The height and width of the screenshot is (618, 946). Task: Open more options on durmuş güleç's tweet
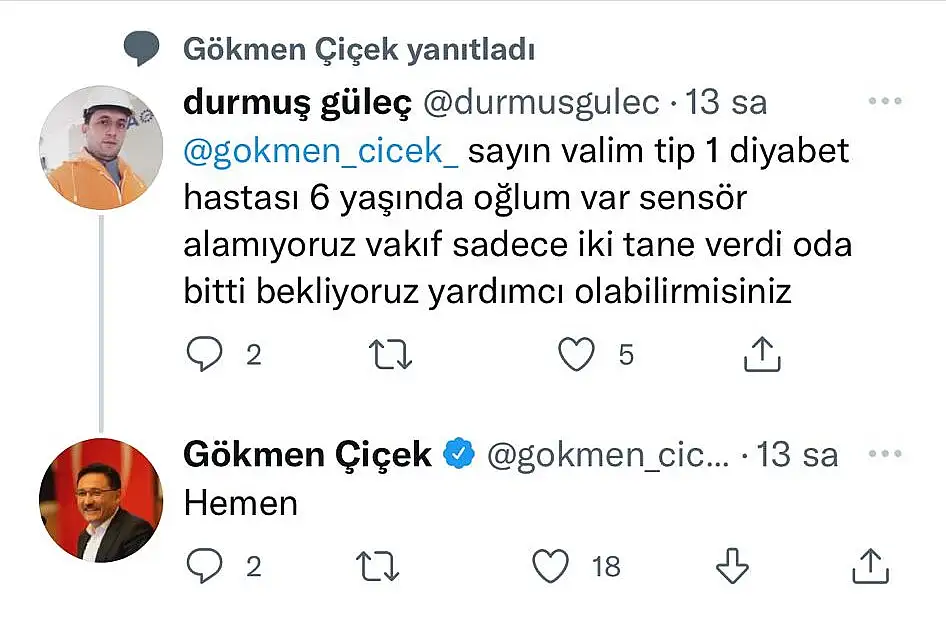[x=885, y=102]
